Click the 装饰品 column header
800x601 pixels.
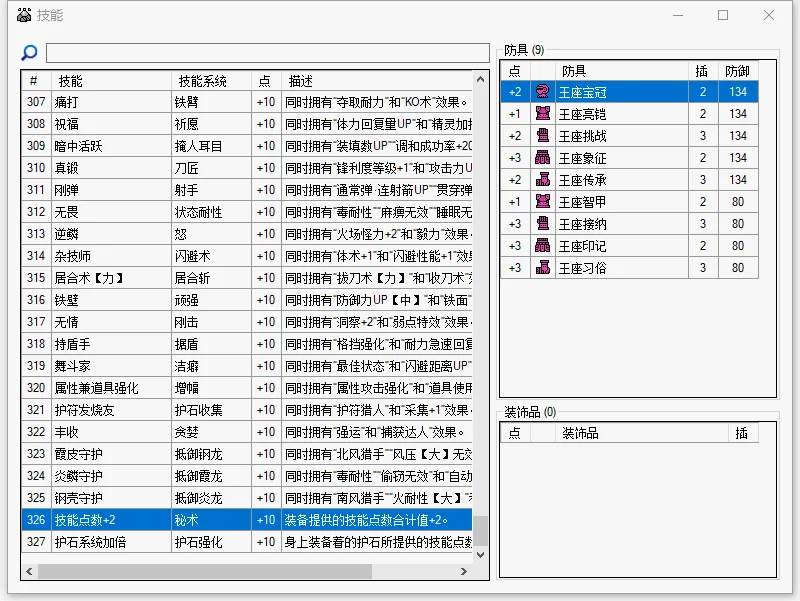coord(641,433)
